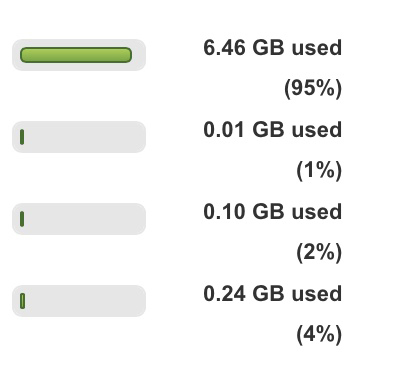
Task: Click the number 6.46 in the first label
Action: point(224,48)
